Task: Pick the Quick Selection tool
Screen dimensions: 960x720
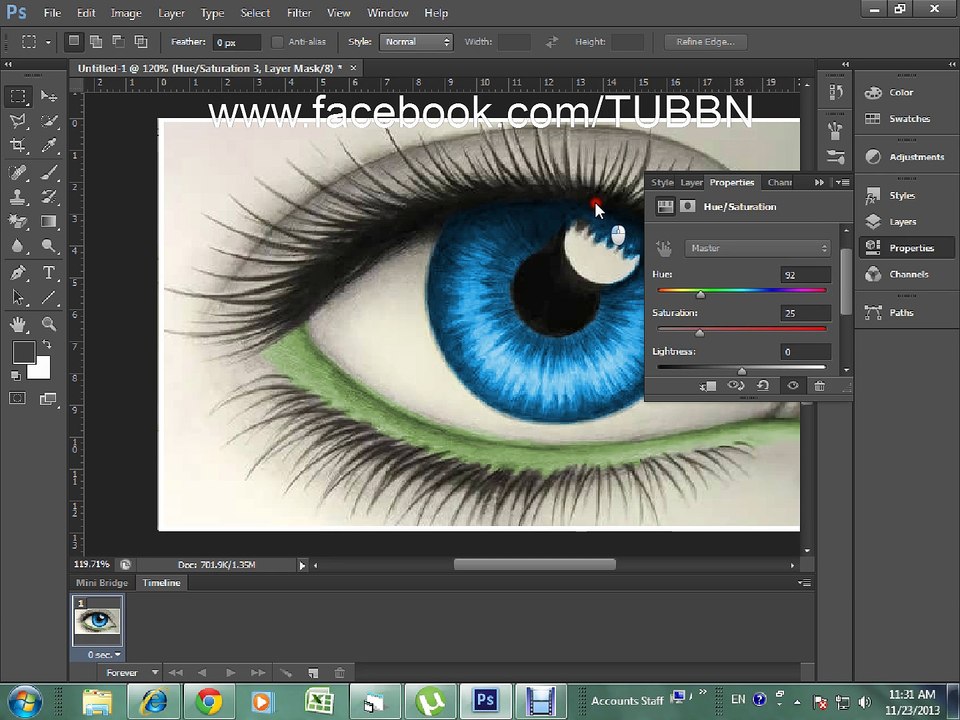Action: tap(49, 121)
